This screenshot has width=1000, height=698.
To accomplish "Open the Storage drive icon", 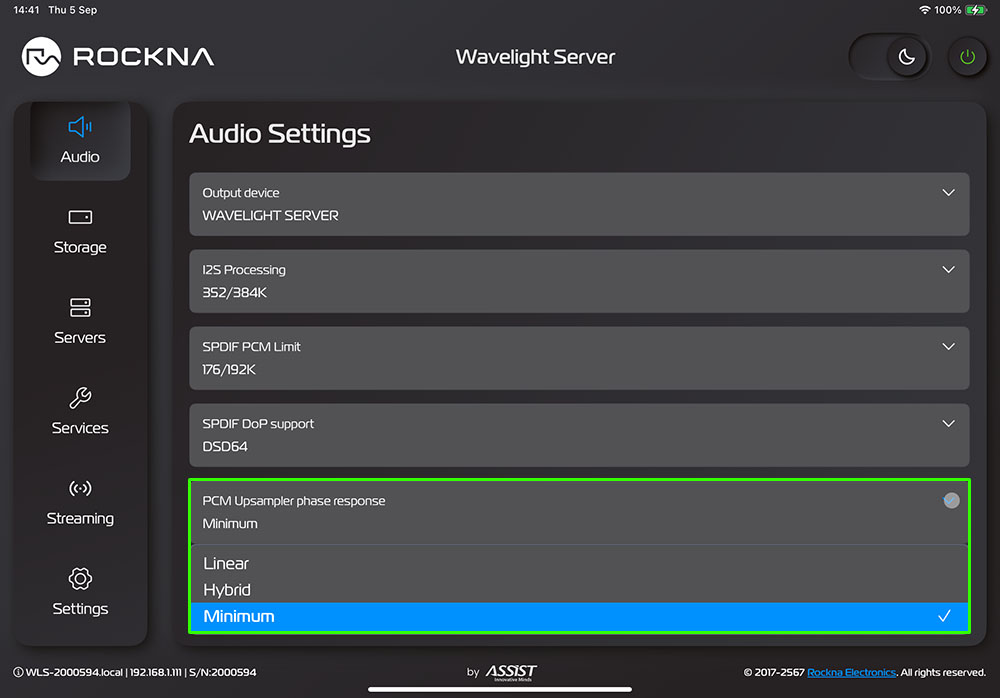I will coord(80,217).
